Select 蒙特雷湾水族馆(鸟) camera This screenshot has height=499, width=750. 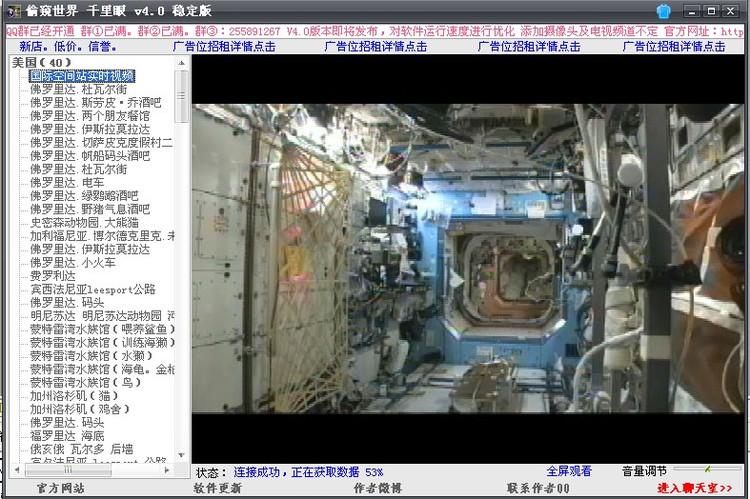[x=85, y=383]
